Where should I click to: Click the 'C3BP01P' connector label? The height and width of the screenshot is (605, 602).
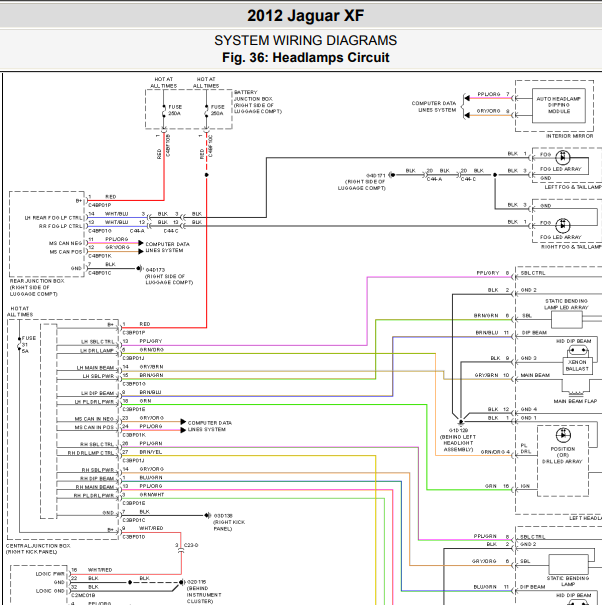pyautogui.click(x=134, y=333)
